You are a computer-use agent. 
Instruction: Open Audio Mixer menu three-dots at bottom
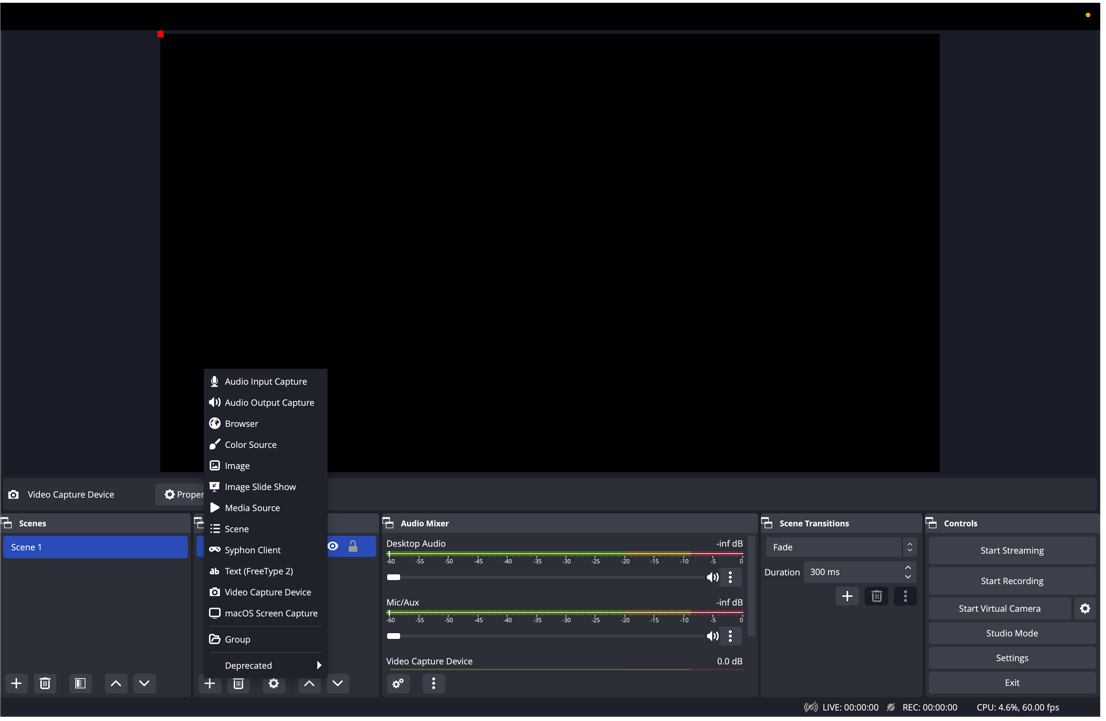coord(434,686)
